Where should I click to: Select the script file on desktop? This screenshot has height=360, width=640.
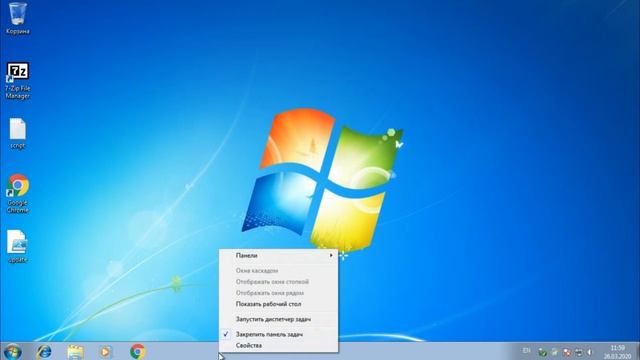(18, 133)
